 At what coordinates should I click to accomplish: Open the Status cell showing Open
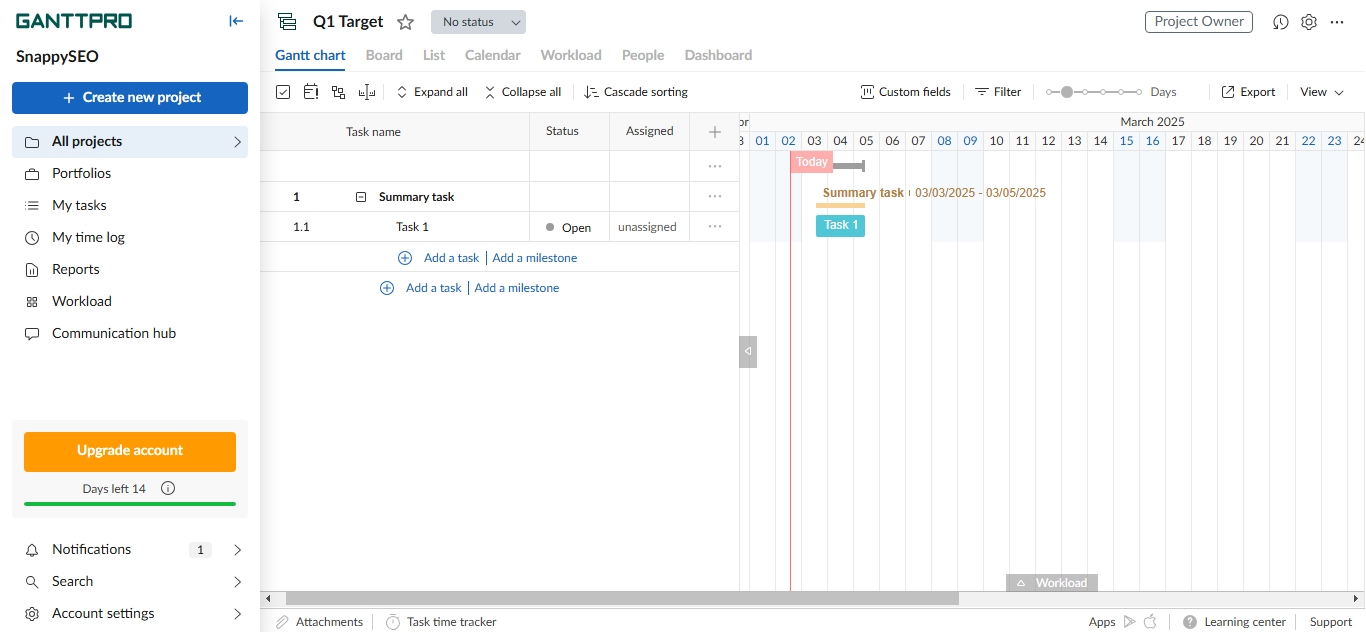point(569,227)
